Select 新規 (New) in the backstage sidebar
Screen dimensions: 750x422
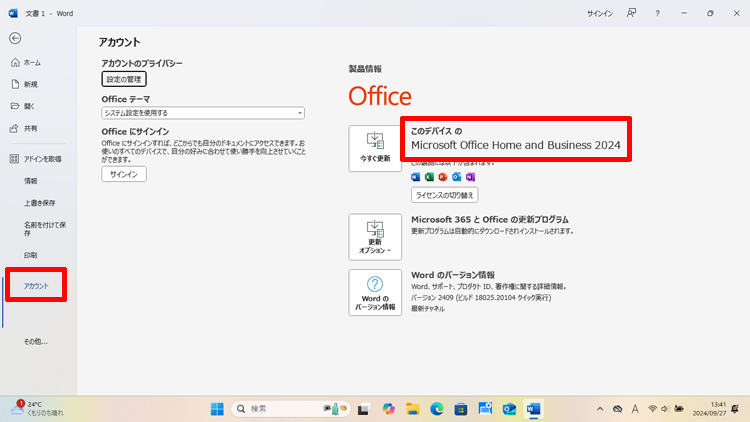pos(30,84)
